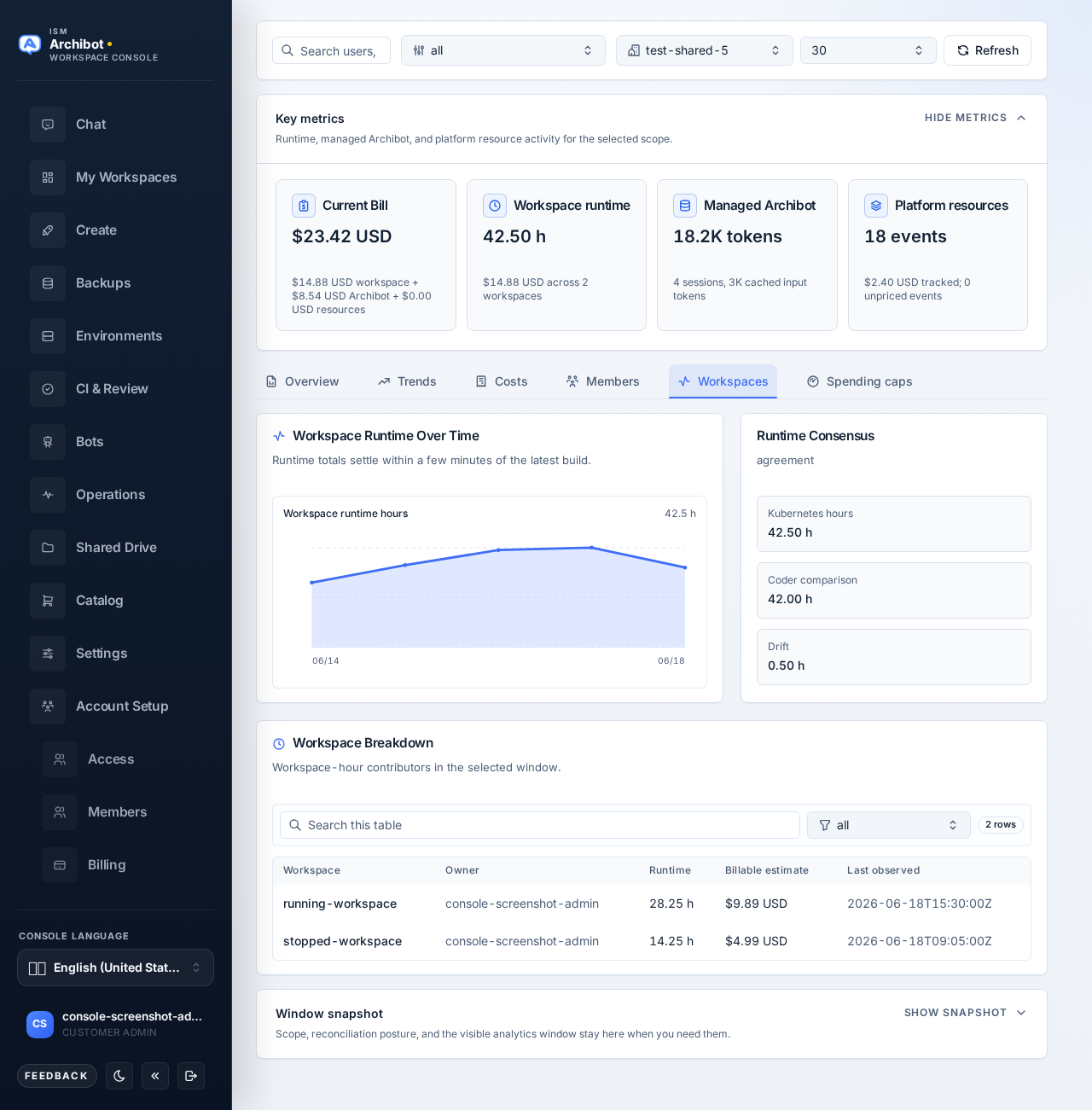Click the Access people icon
The height and width of the screenshot is (1110, 1092).
pyautogui.click(x=60, y=759)
